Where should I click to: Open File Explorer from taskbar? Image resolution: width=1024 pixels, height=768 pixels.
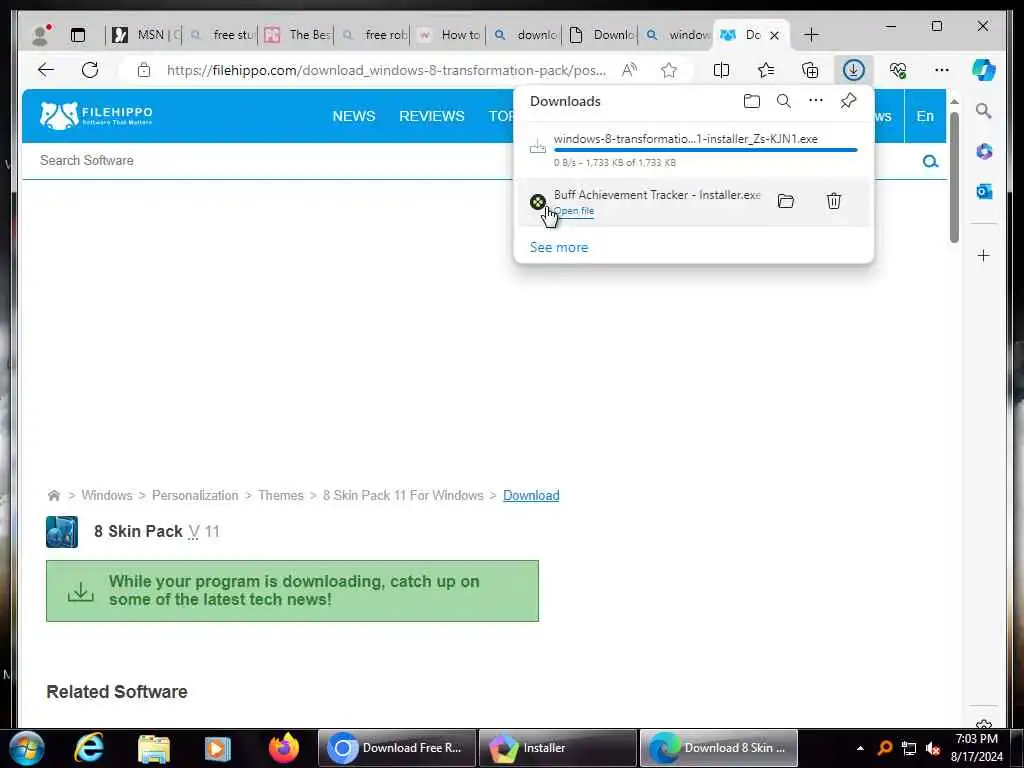154,748
